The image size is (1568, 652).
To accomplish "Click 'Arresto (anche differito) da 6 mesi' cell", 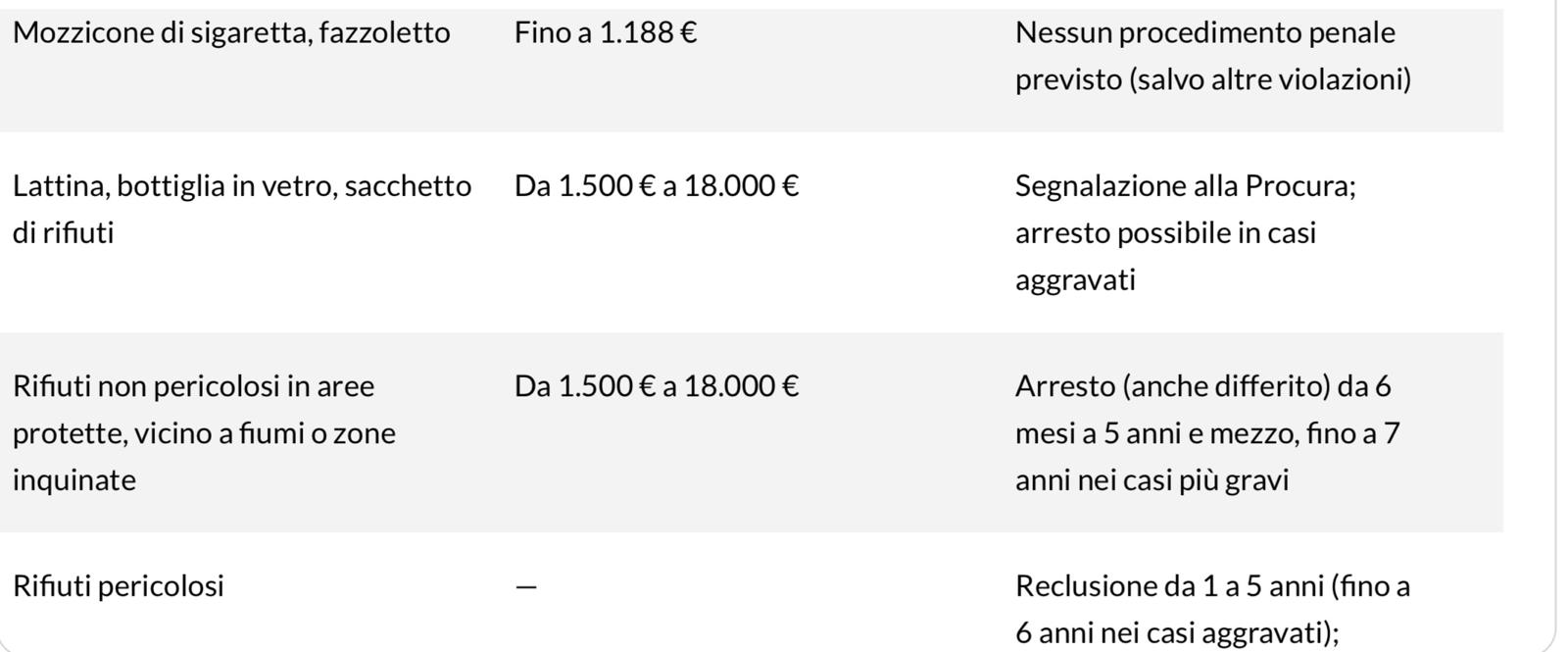I will tap(1207, 432).
